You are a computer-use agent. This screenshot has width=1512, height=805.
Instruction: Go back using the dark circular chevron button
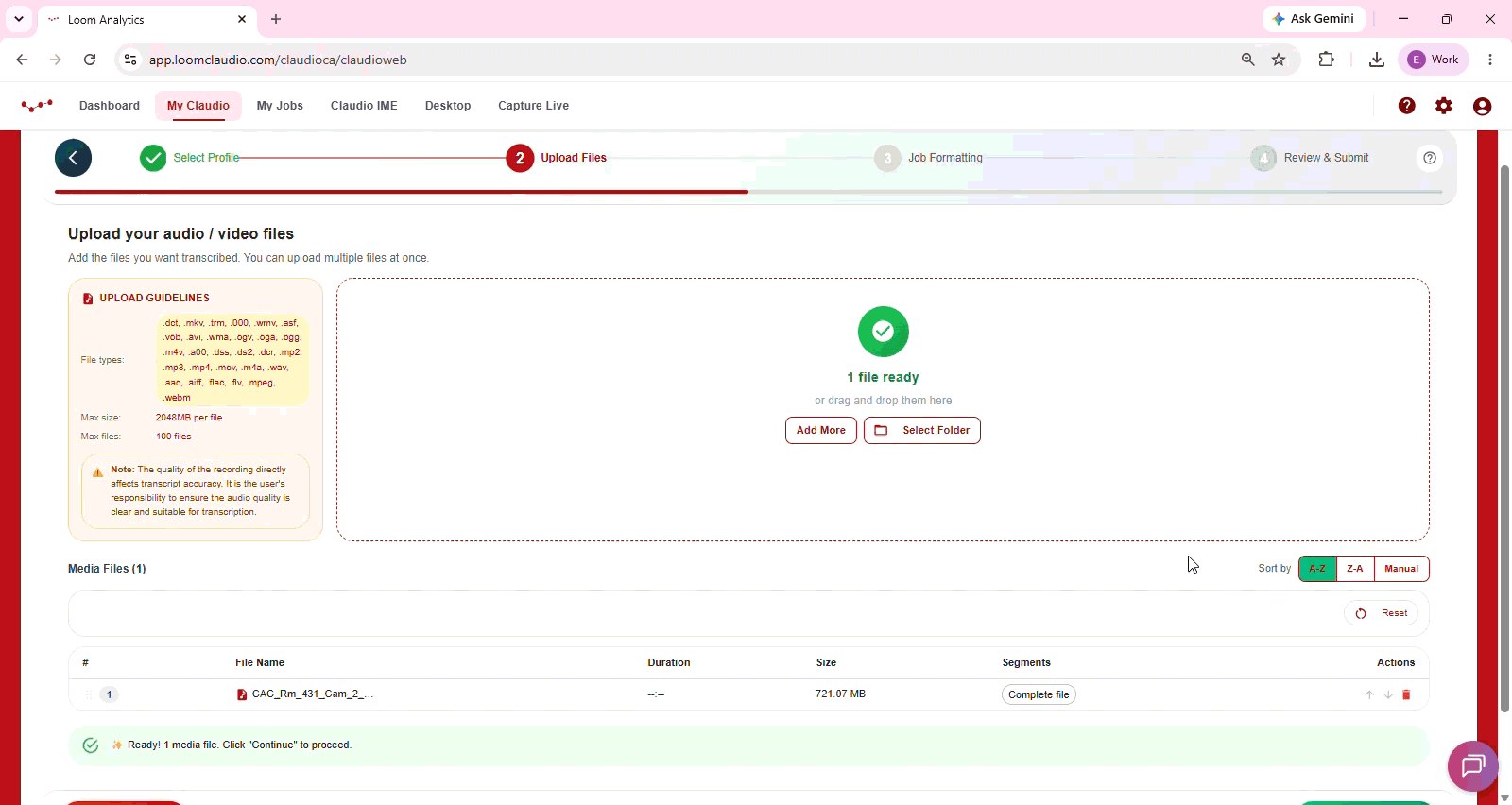point(73,158)
